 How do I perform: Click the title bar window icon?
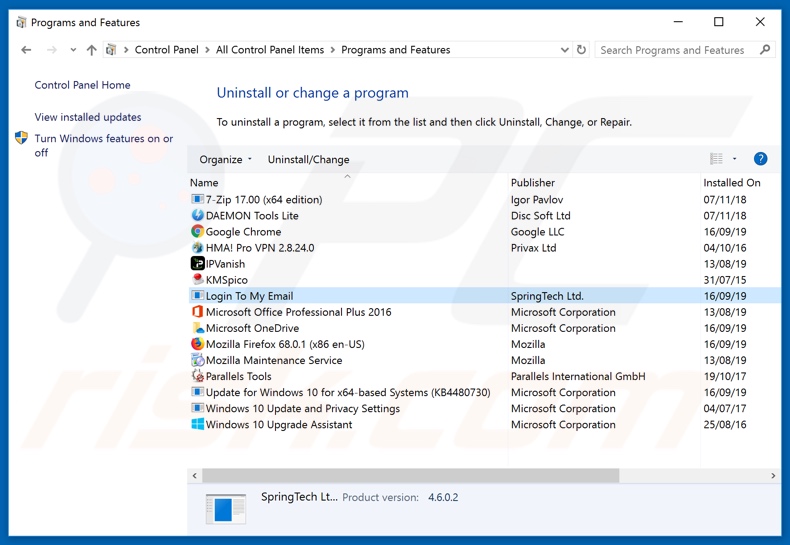pyautogui.click(x=21, y=22)
